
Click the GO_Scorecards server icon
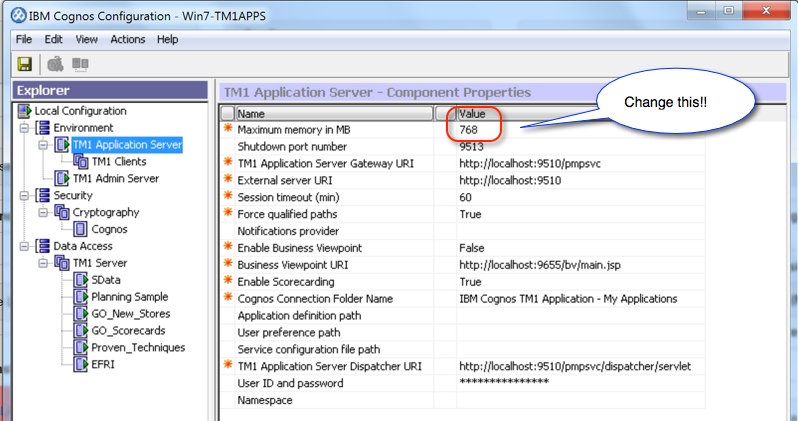(x=81, y=330)
